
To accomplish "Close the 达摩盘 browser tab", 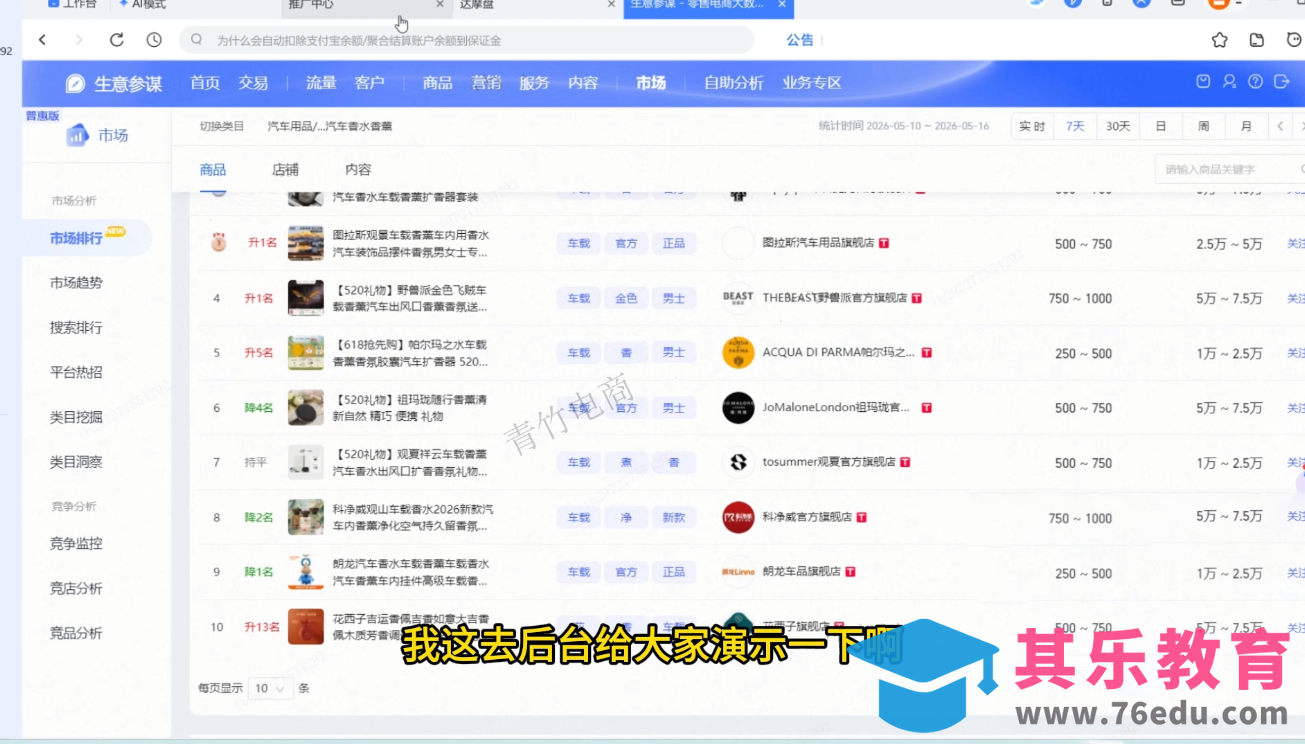I will 611,5.
